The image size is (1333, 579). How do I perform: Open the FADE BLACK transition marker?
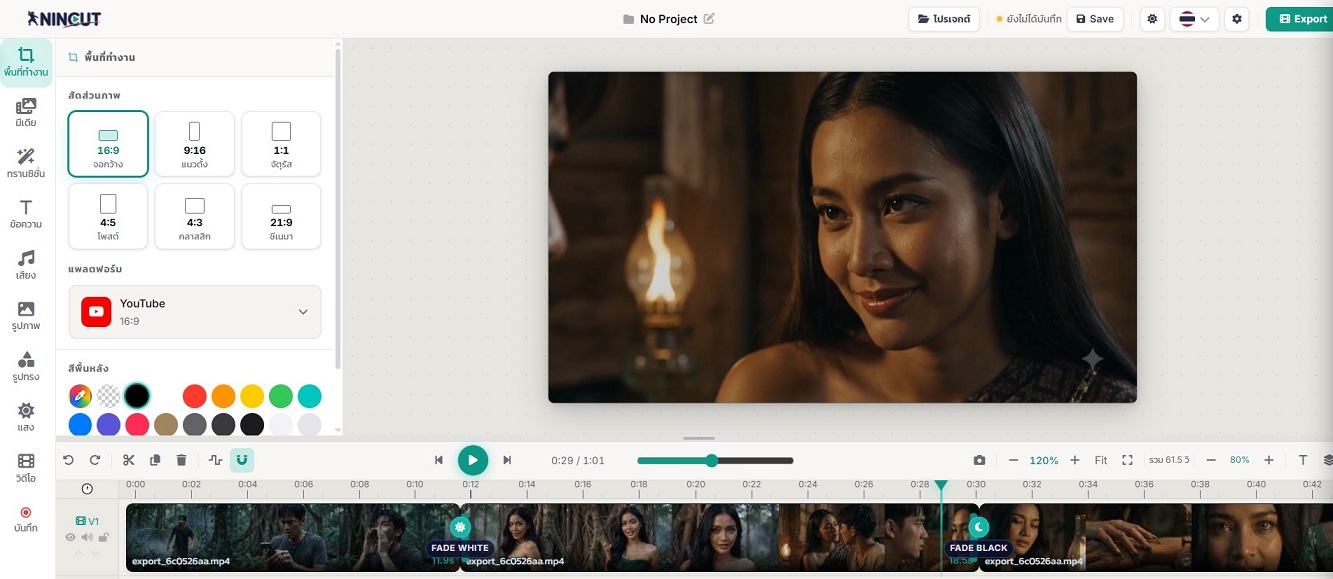coord(979,527)
